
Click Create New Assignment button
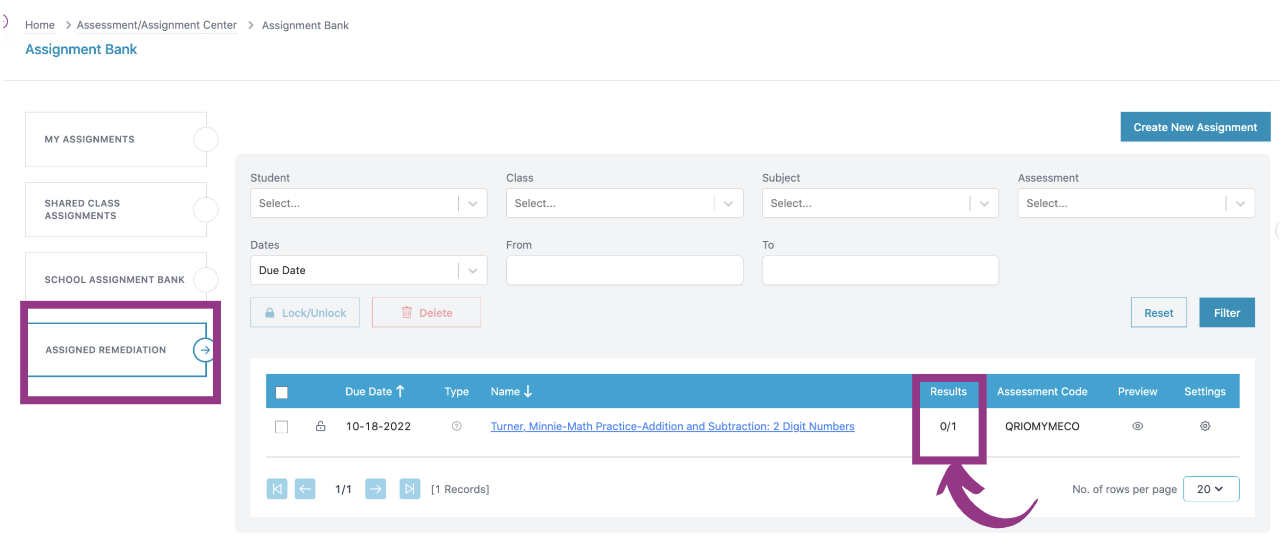point(1195,127)
